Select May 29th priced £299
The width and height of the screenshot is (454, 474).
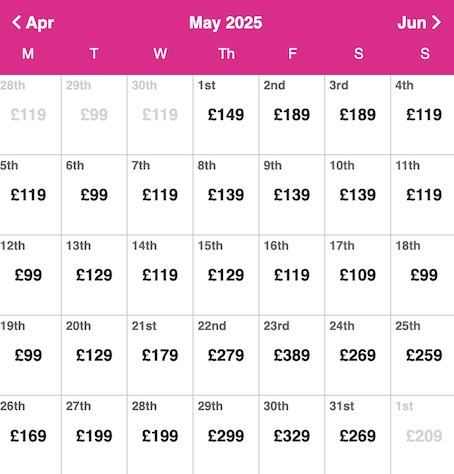tap(226, 435)
